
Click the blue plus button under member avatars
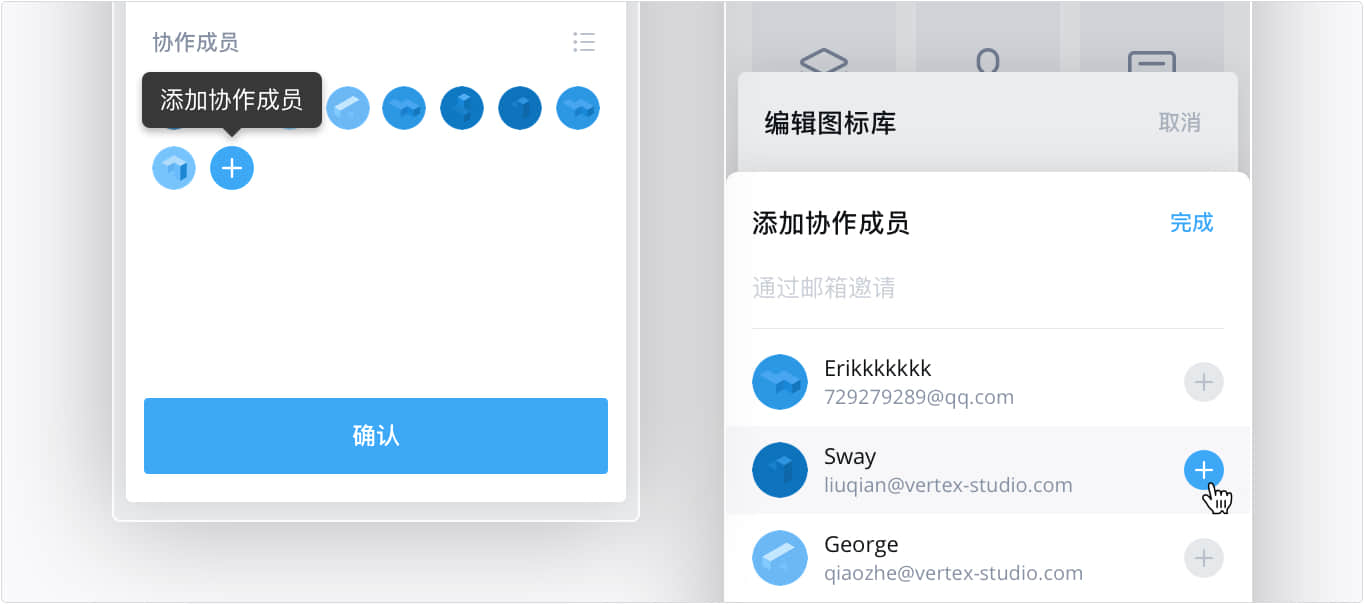[x=232, y=168]
